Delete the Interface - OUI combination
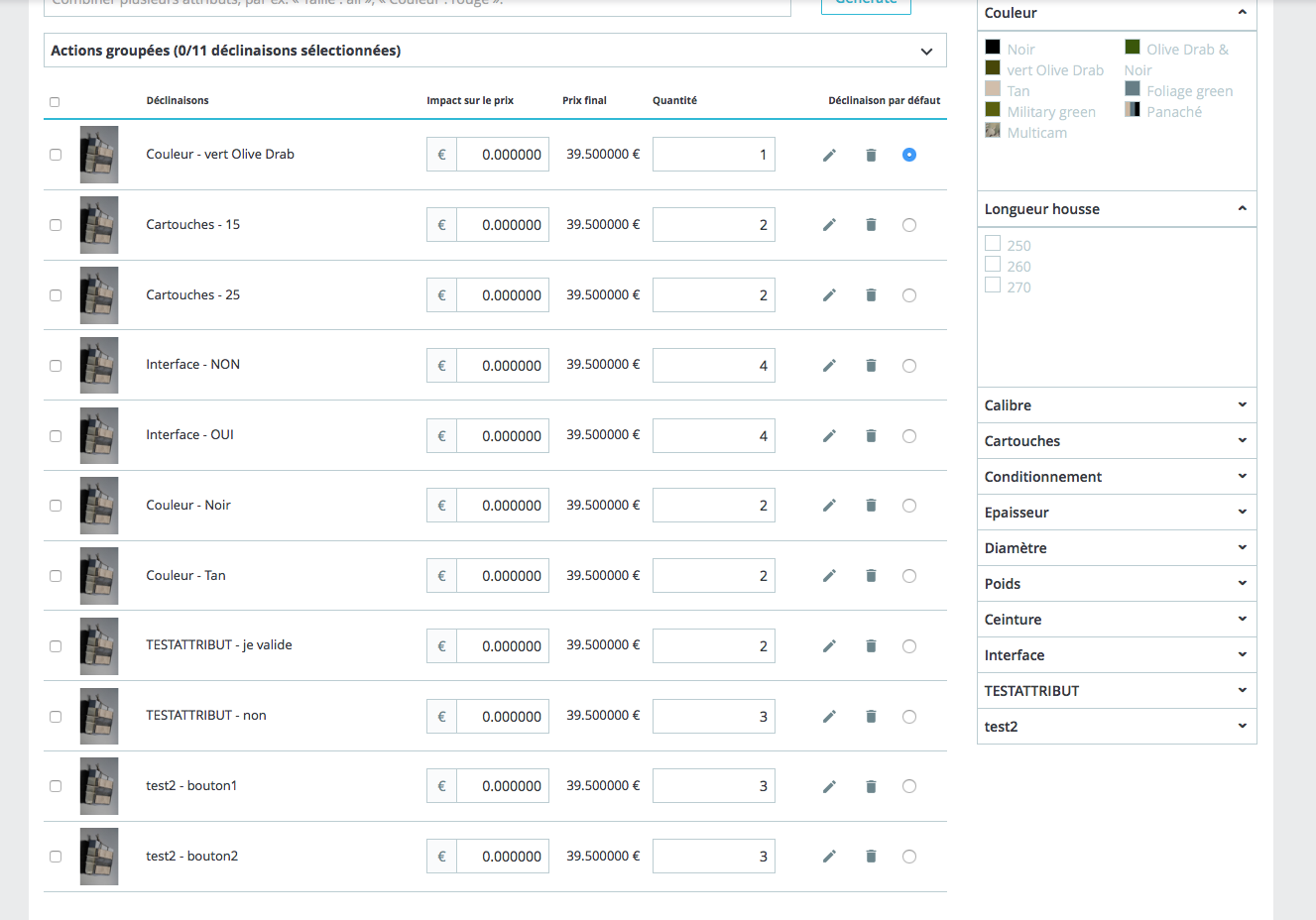Screen dimensions: 1316x920 tap(871, 436)
